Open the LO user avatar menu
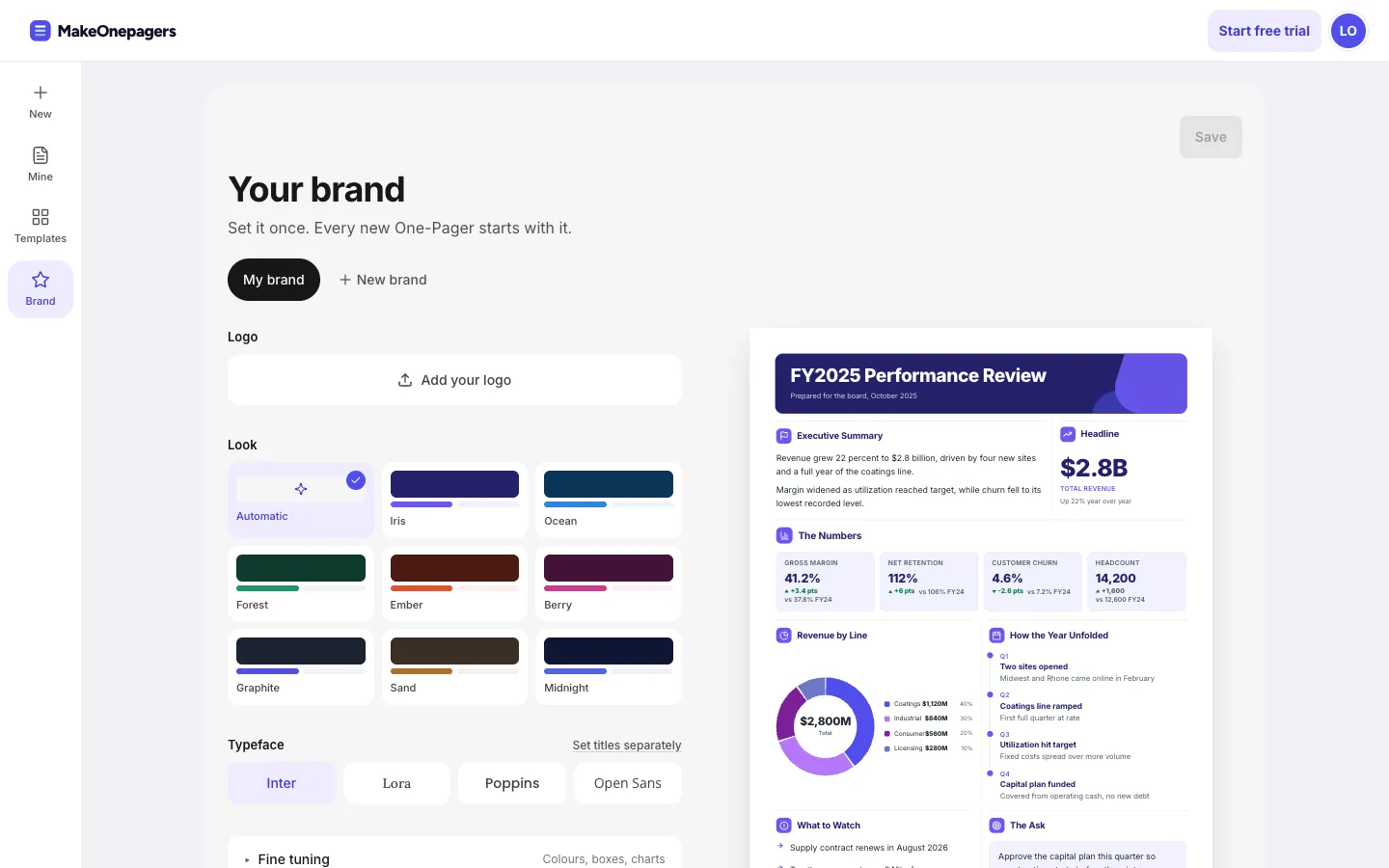Screen dimensions: 1389x868 pyautogui.click(x=1348, y=31)
